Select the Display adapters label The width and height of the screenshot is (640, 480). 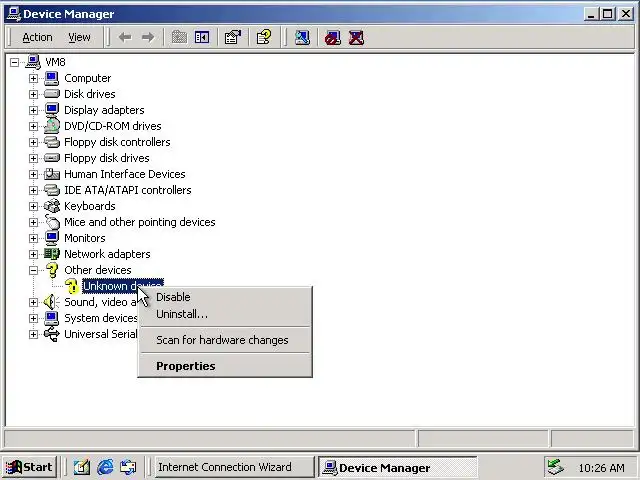[104, 110]
